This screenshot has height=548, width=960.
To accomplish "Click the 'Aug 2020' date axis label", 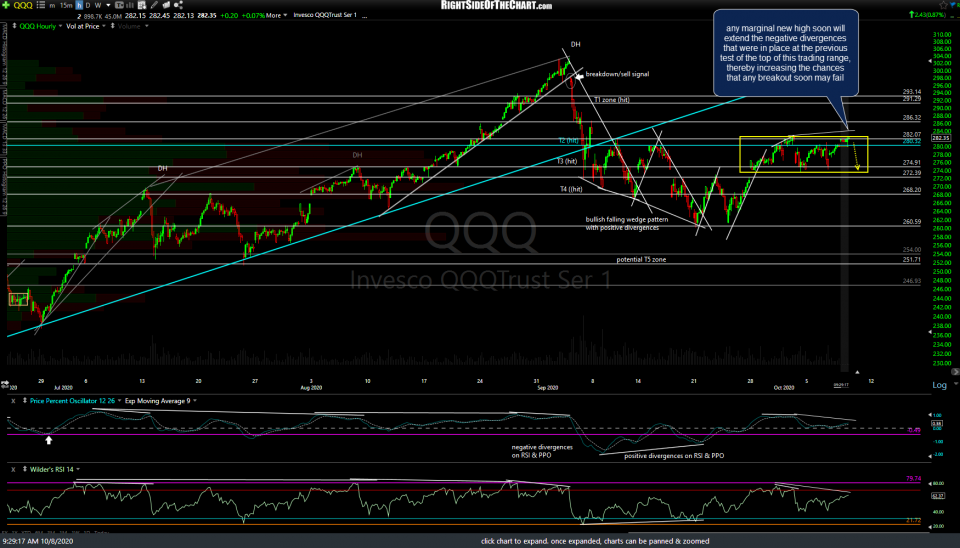I will (311, 388).
